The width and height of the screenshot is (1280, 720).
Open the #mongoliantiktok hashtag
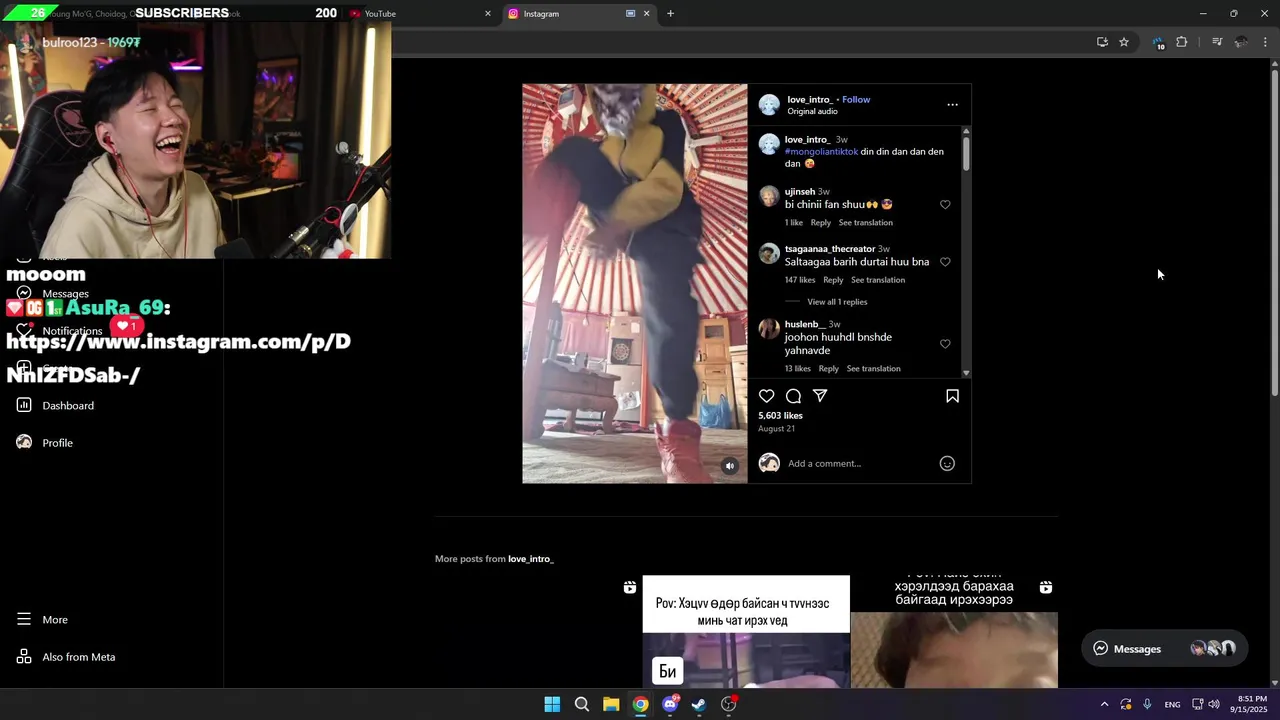coord(821,152)
